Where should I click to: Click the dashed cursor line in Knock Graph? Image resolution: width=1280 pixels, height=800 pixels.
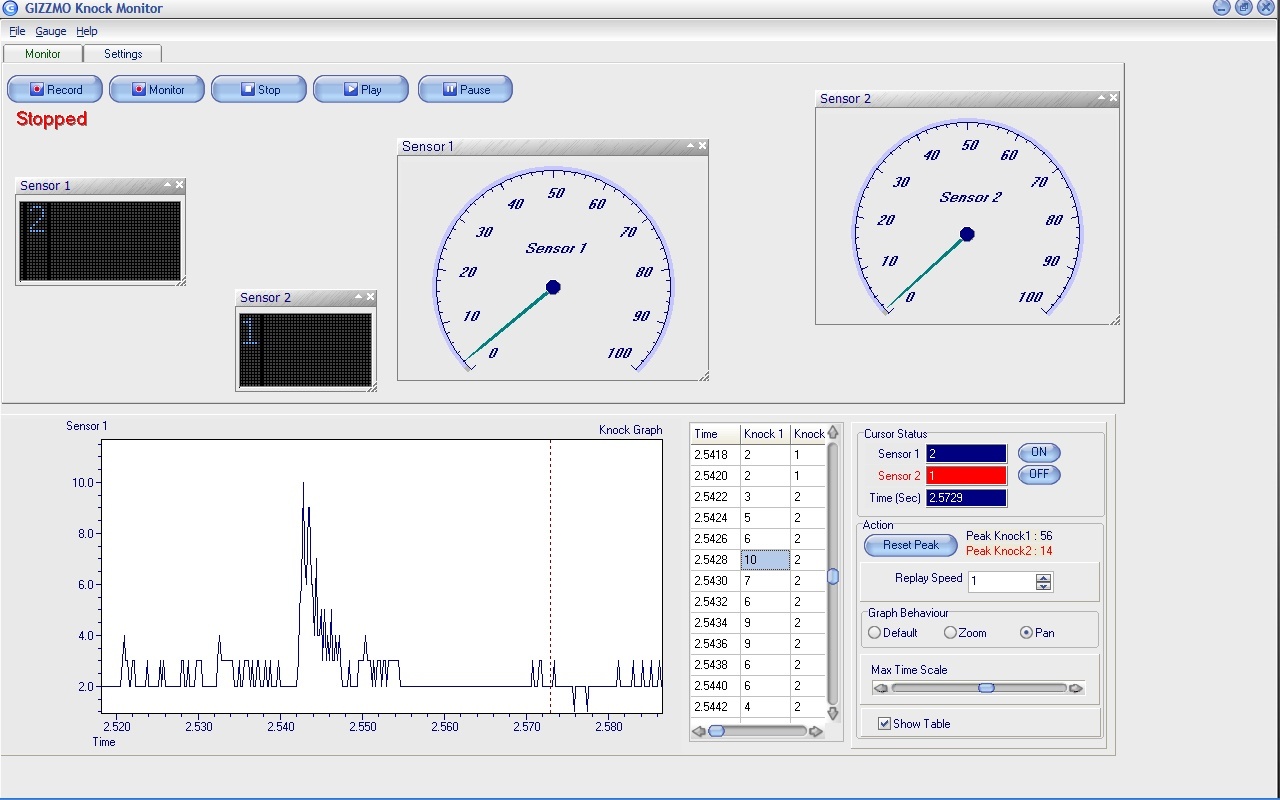[x=550, y=576]
